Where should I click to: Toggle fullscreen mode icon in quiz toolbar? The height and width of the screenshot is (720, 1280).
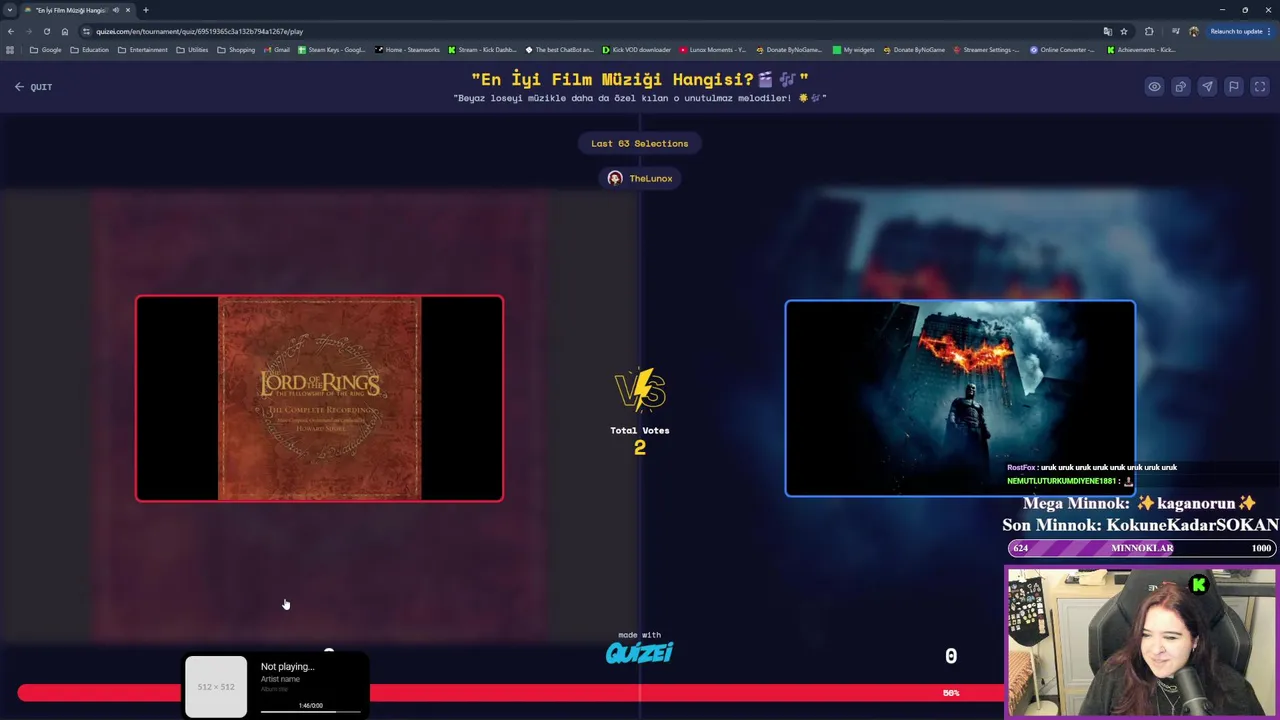[1260, 87]
